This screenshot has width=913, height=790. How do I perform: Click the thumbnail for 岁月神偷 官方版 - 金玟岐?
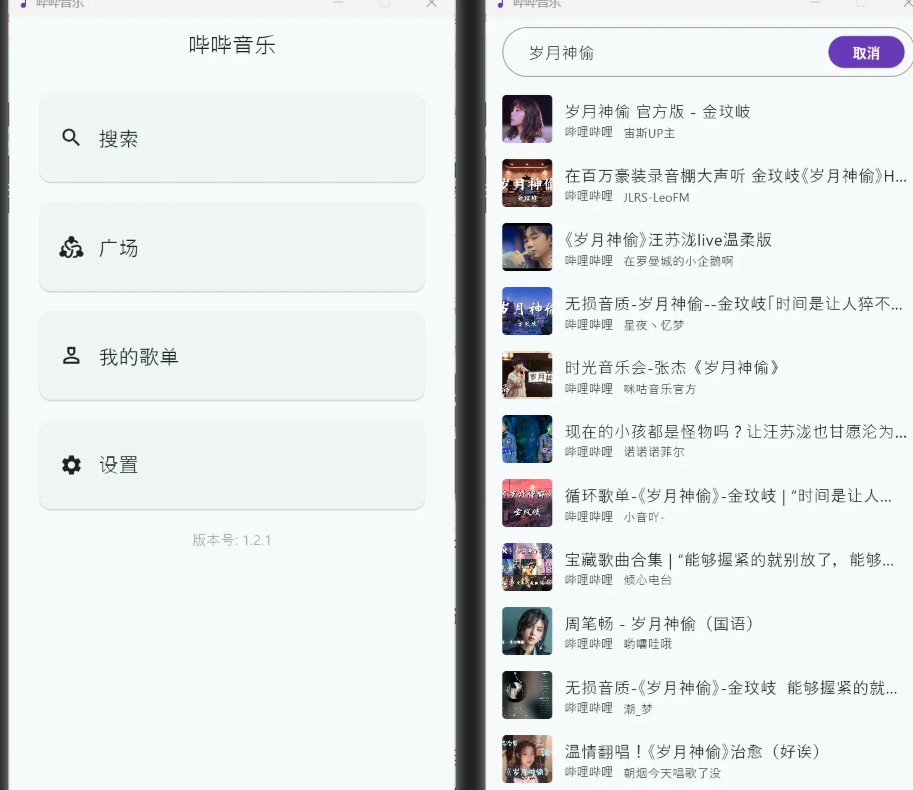pyautogui.click(x=527, y=119)
